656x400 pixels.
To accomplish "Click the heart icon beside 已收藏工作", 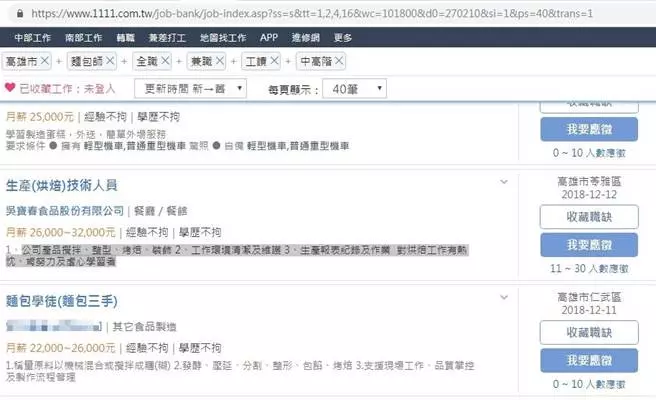I will [10, 87].
